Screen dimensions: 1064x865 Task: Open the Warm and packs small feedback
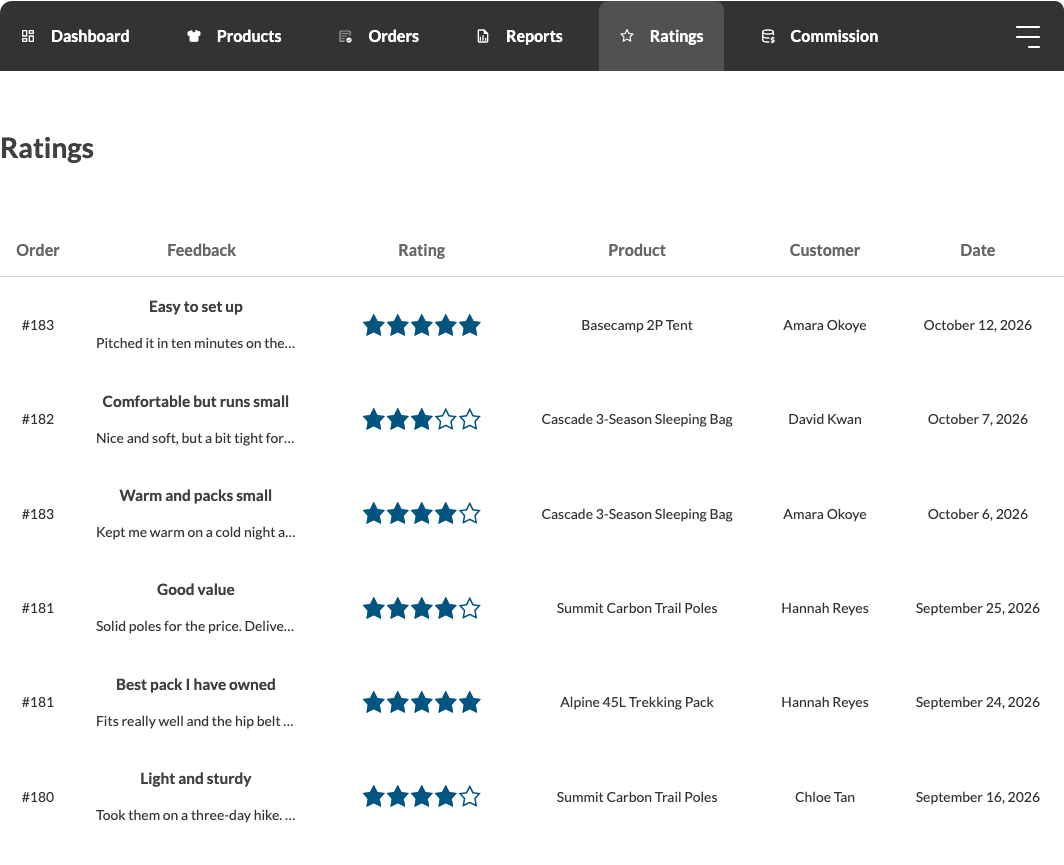pyautogui.click(x=195, y=496)
